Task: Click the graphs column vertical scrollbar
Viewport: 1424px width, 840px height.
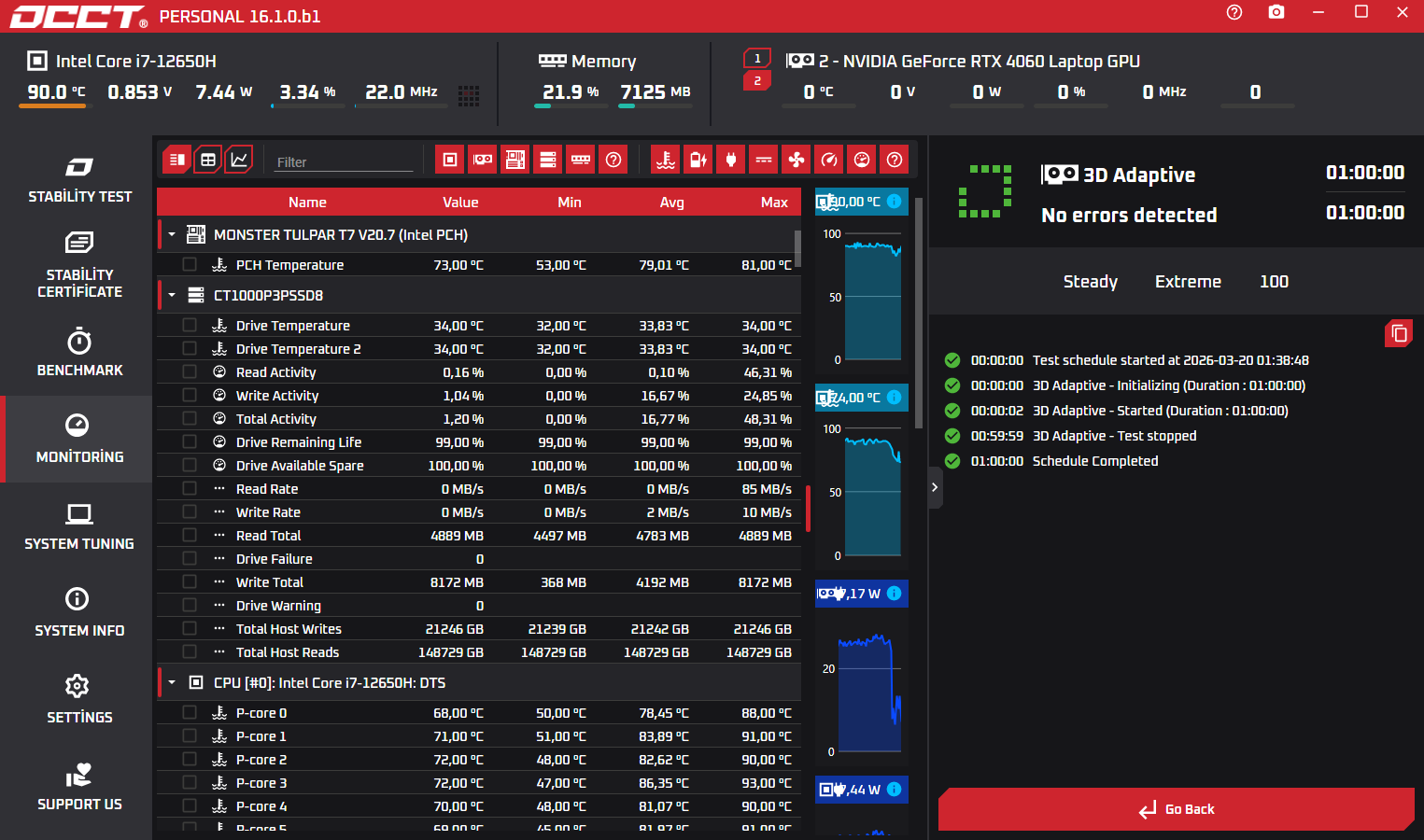Action: pyautogui.click(x=920, y=313)
